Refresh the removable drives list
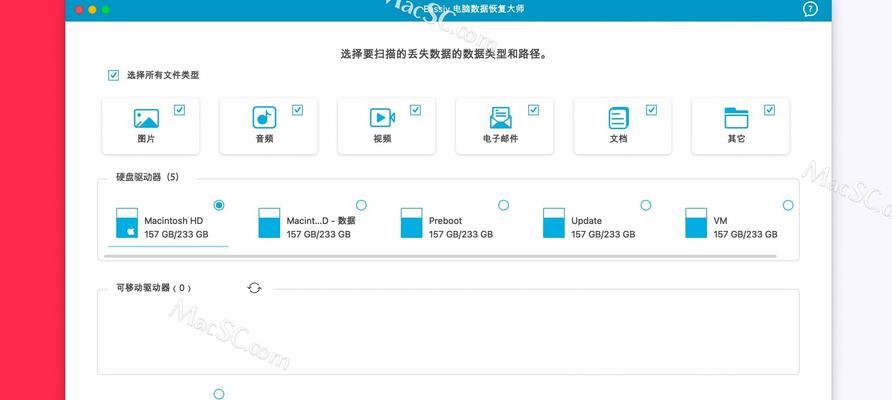 tap(254, 288)
